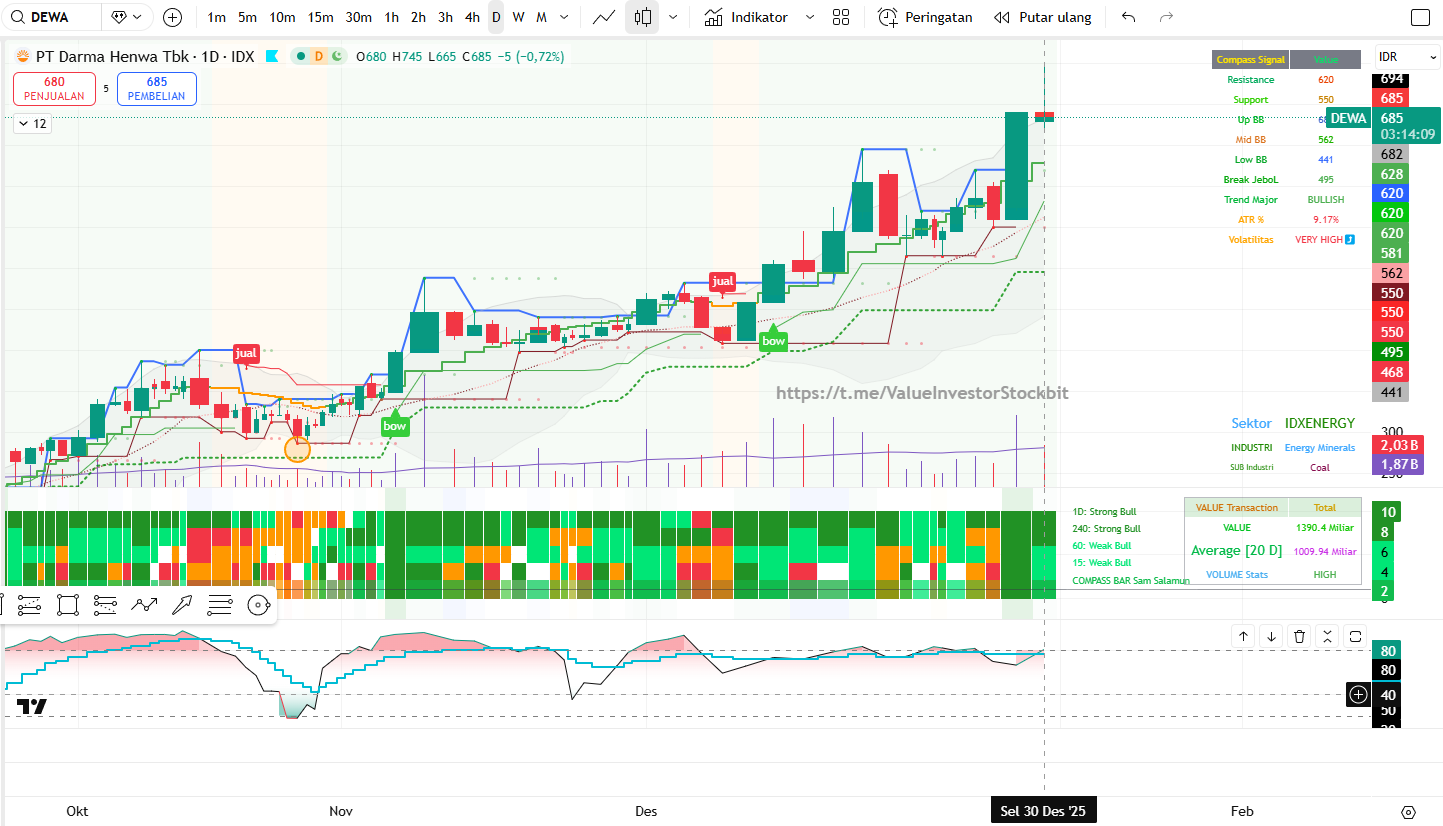Select the rectangle shape drawing tool
The height and width of the screenshot is (826, 1443).
coord(68,604)
